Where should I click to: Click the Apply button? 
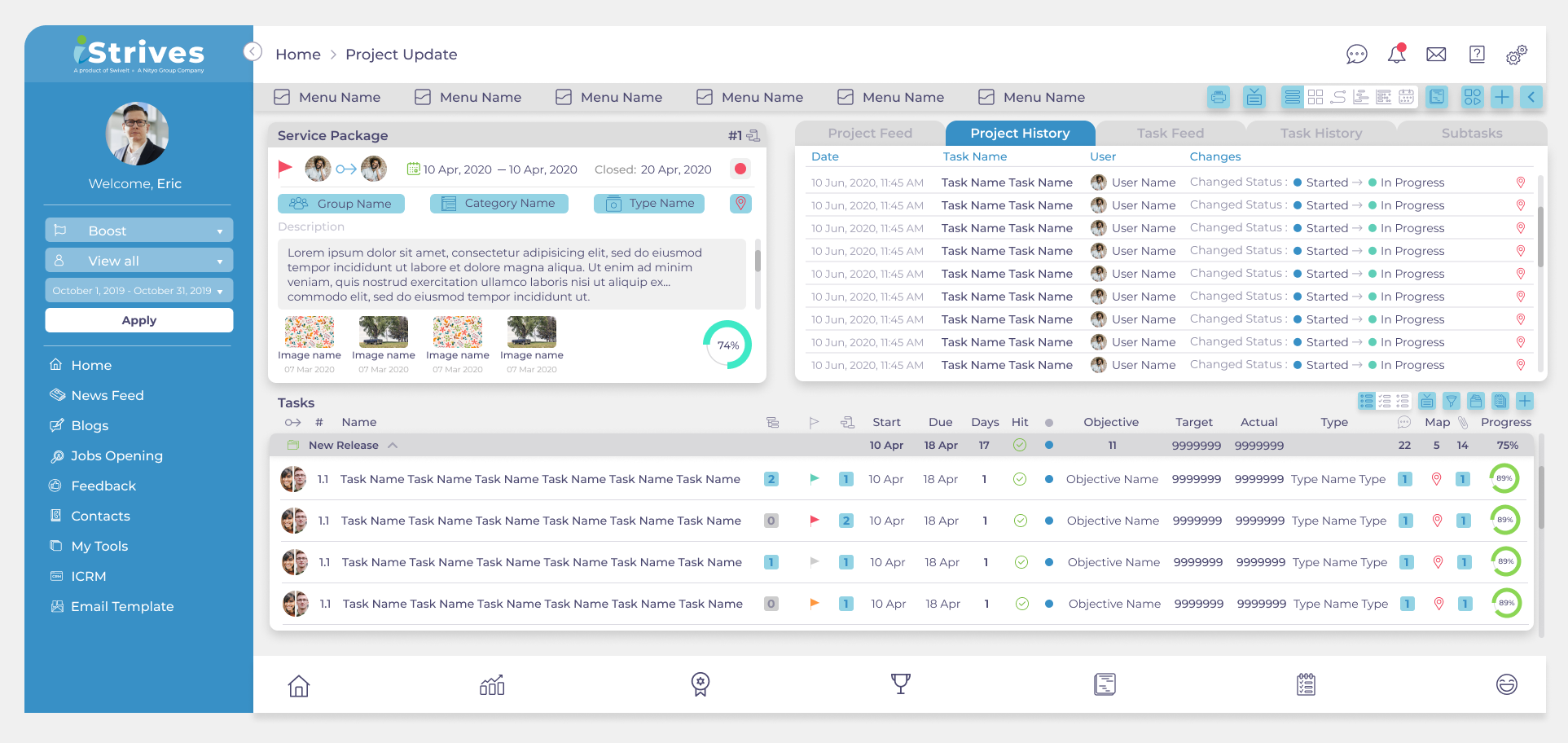coord(138,320)
